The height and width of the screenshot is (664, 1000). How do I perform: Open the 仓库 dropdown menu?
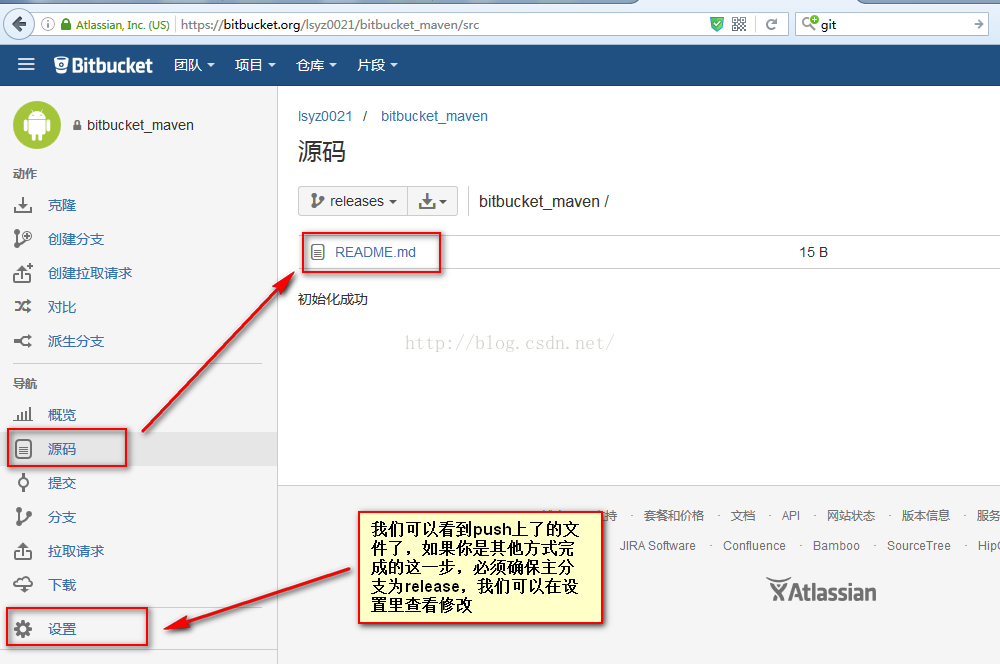pos(316,65)
